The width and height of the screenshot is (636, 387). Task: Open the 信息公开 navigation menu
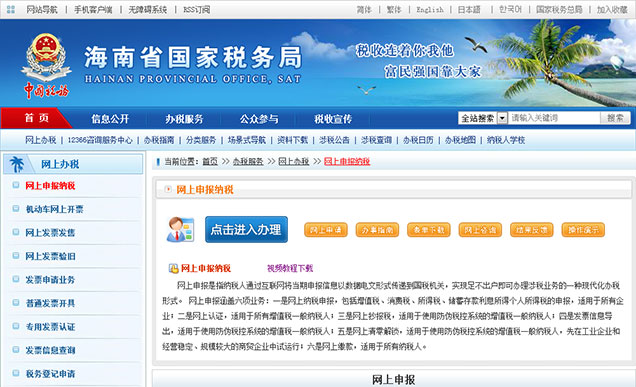110,119
